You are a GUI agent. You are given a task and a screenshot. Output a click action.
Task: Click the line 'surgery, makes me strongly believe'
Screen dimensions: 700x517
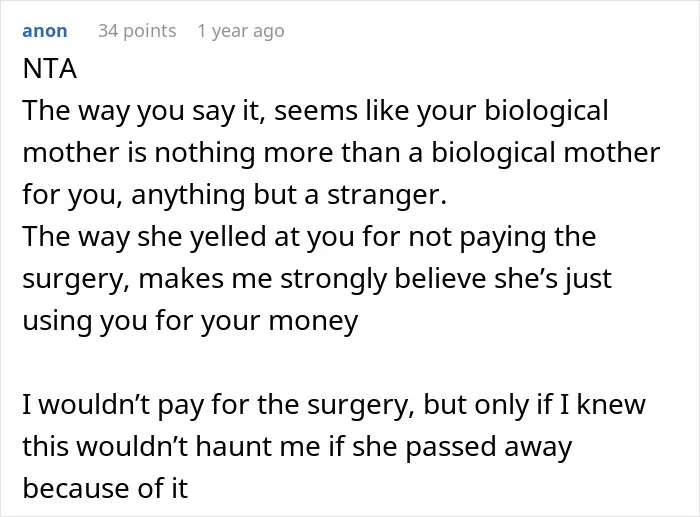point(317,279)
